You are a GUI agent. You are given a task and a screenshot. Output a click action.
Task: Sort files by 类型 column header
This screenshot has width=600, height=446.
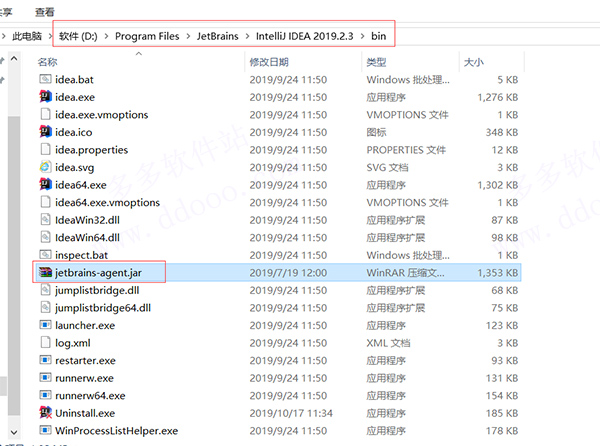[376, 62]
